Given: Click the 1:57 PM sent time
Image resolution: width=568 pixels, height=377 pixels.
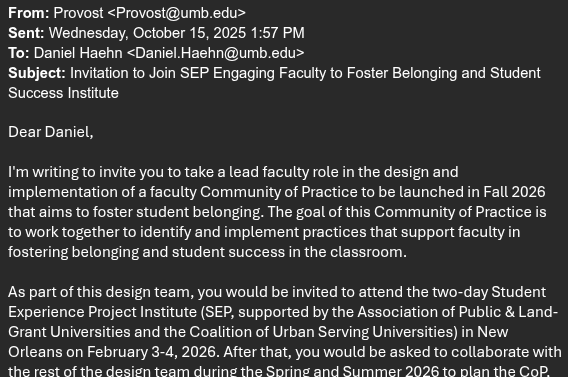Looking at the screenshot, I should point(277,33).
